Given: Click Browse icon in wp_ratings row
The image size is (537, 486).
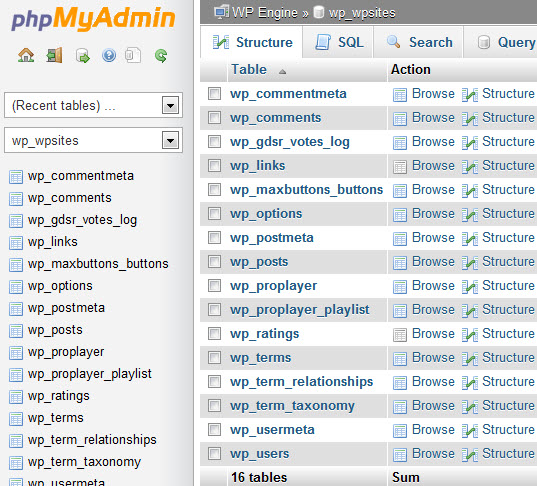Looking at the screenshot, I should tap(400, 335).
